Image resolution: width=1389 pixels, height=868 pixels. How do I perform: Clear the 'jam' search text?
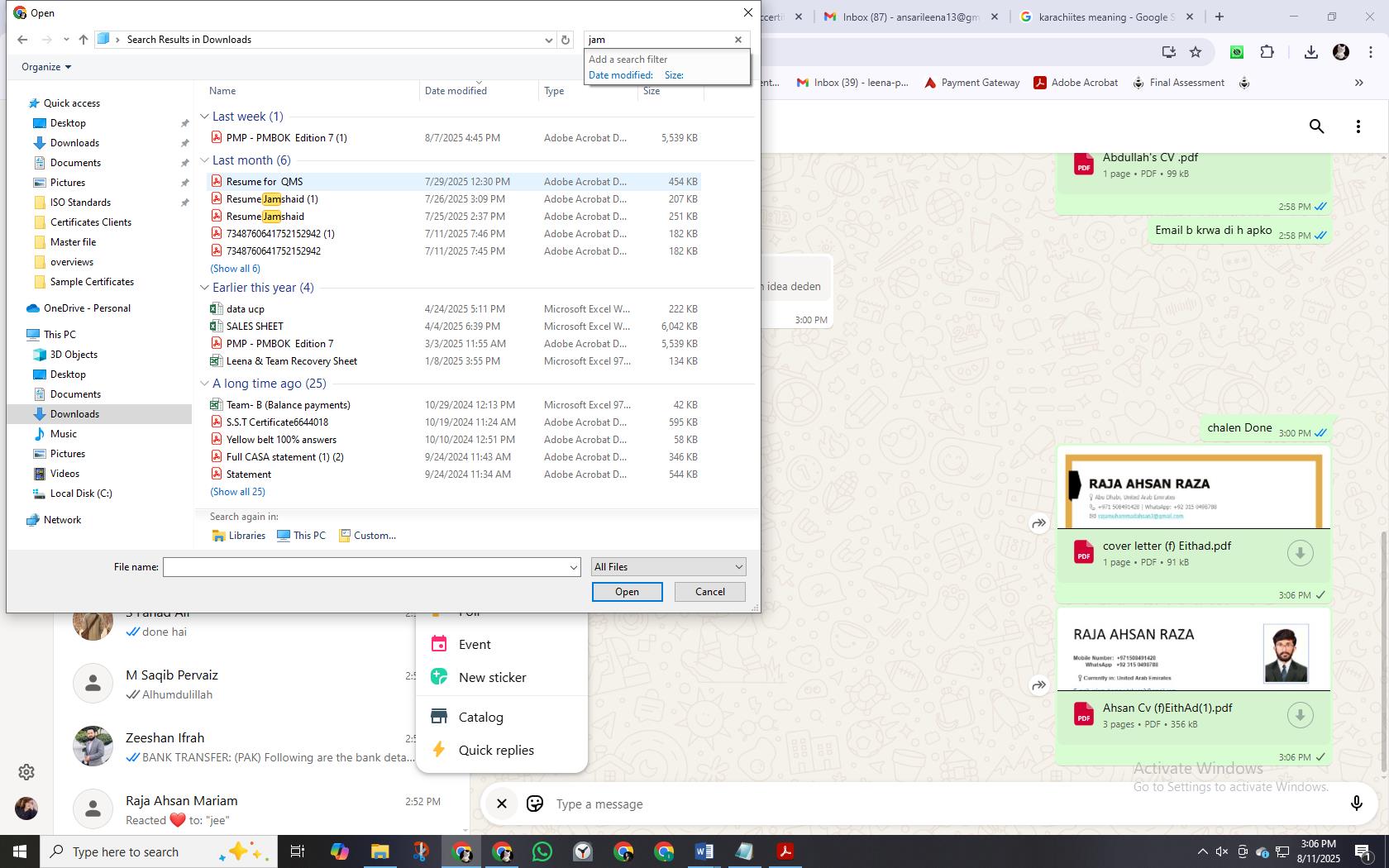738,40
